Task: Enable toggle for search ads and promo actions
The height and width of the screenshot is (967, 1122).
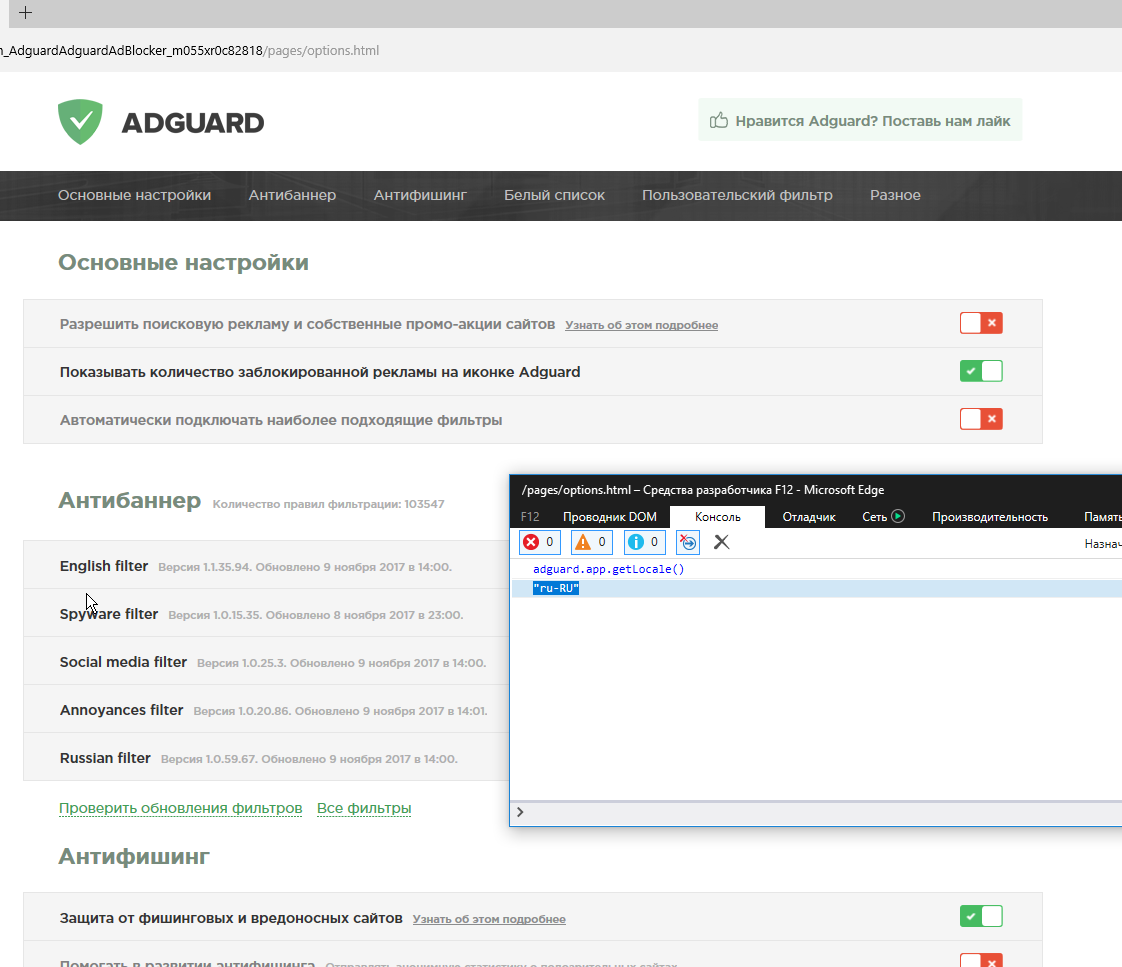Action: tap(981, 323)
